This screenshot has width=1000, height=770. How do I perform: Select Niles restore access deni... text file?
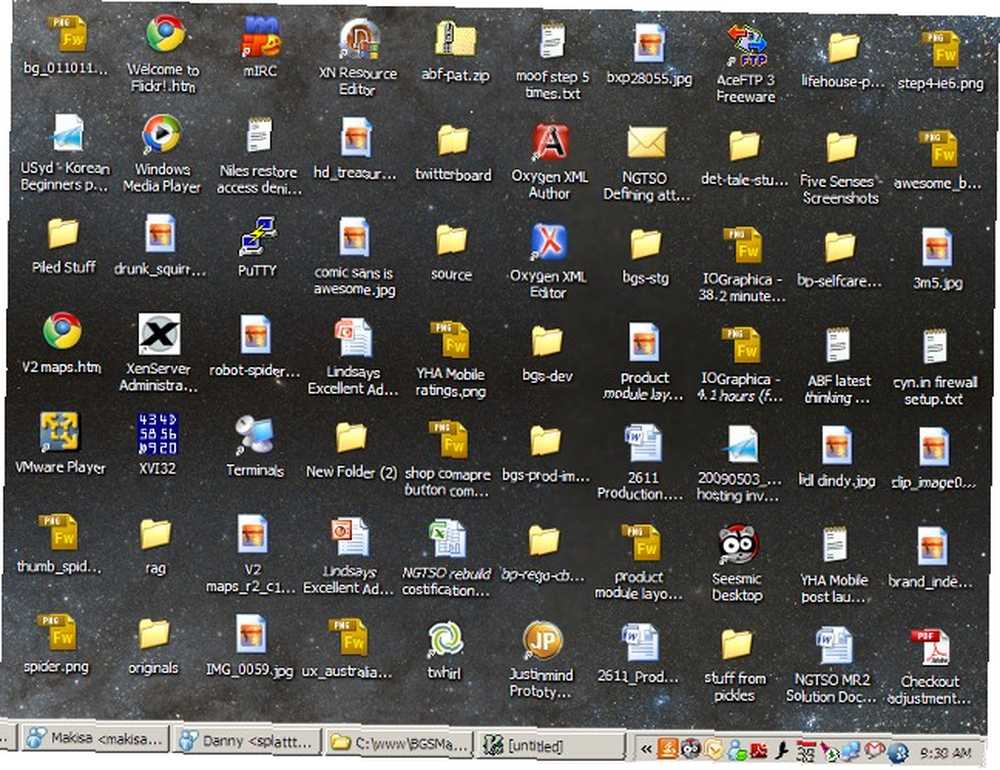coord(258,136)
